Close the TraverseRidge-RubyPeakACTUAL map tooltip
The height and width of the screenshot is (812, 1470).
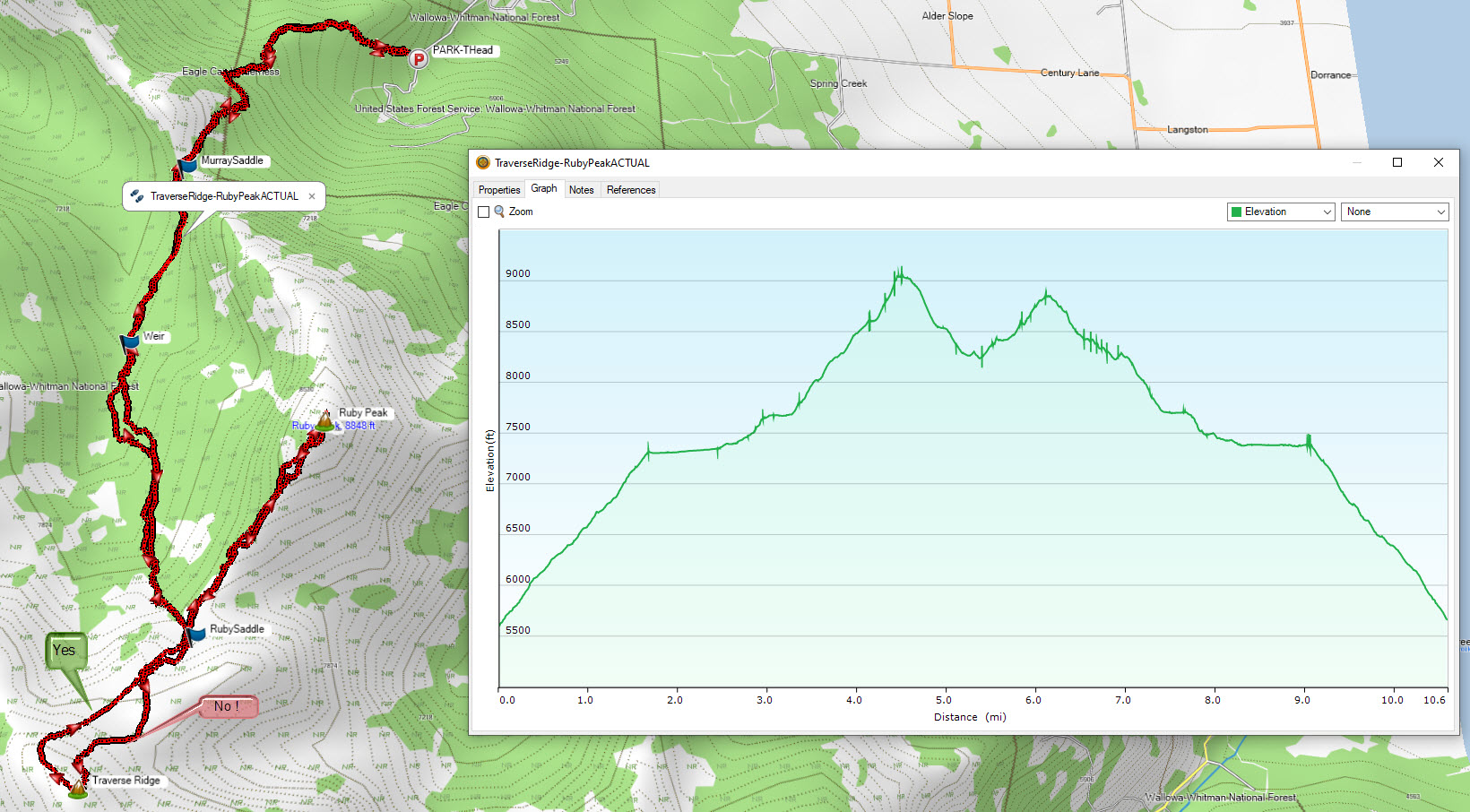click(312, 196)
